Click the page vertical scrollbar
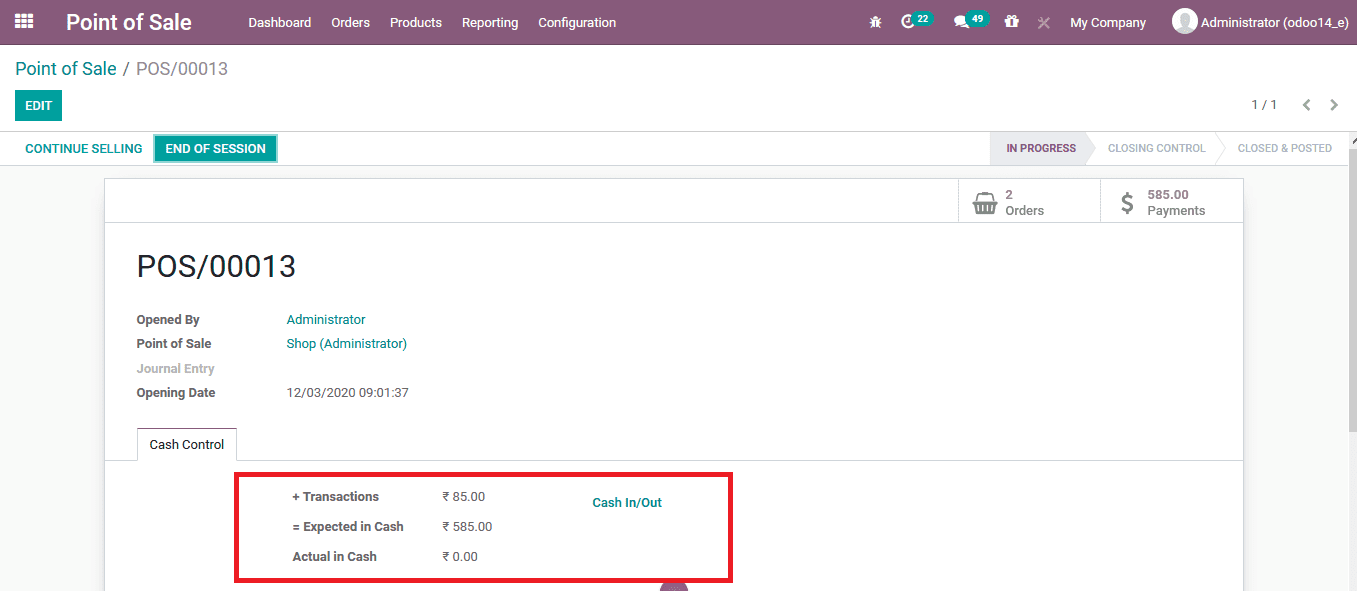This screenshot has height=591, width=1357. 1352,290
